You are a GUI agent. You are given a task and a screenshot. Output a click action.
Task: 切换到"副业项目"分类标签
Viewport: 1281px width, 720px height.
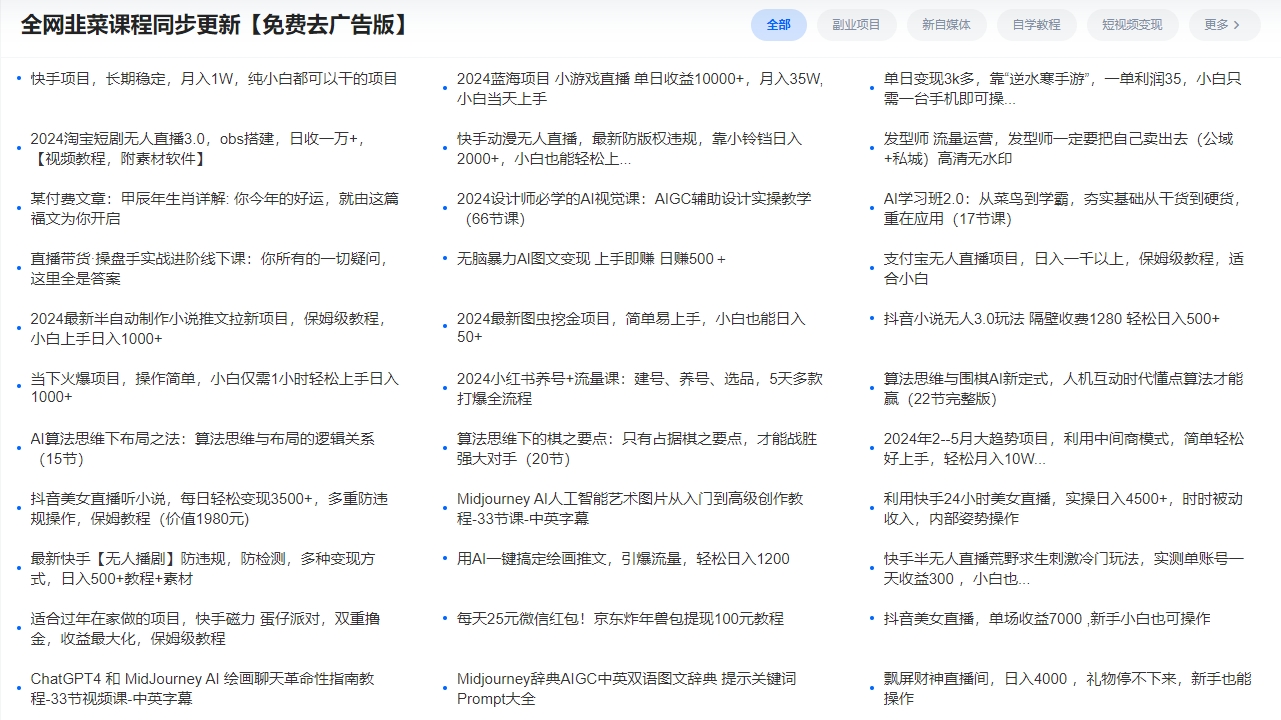(856, 25)
